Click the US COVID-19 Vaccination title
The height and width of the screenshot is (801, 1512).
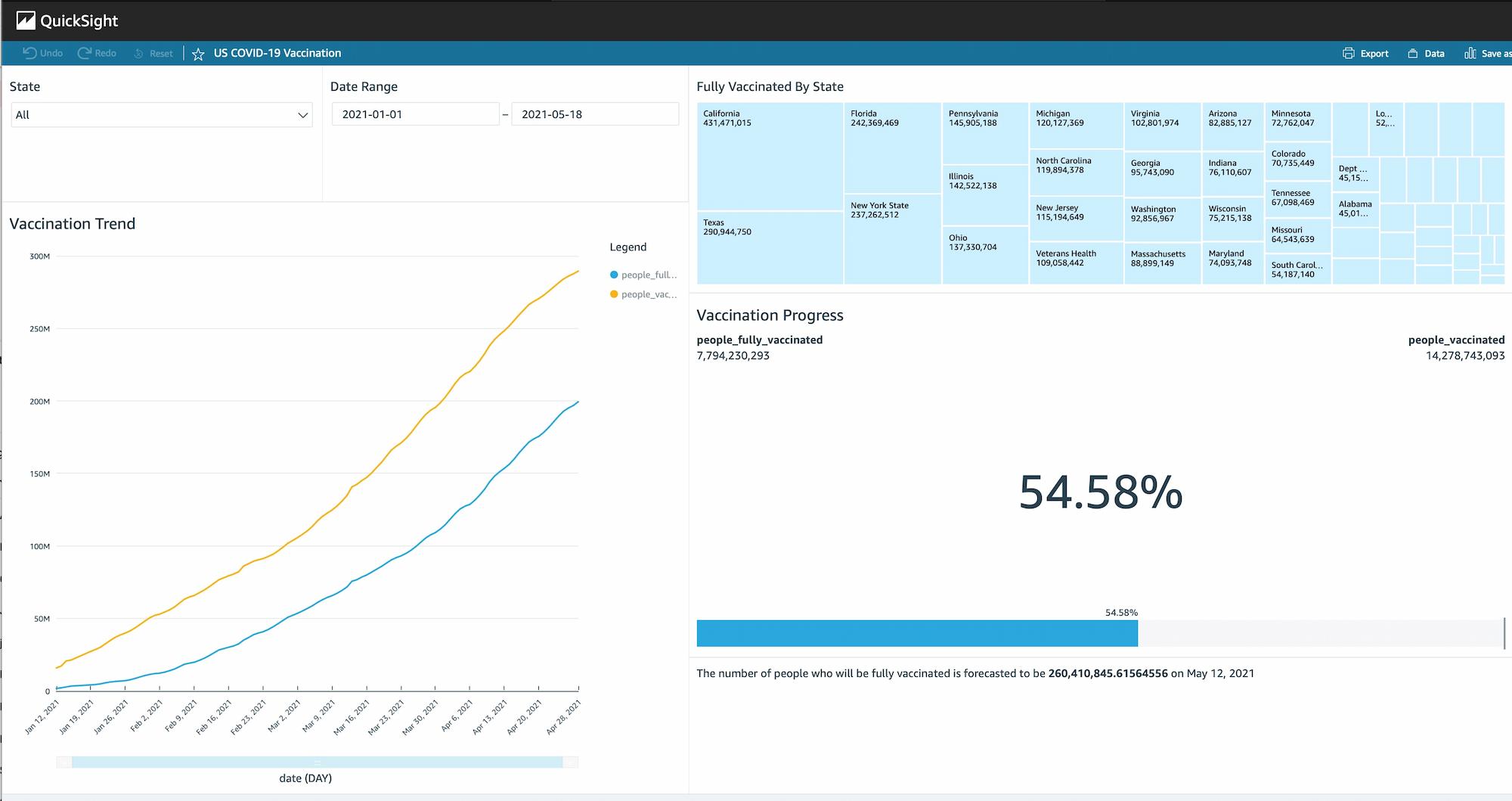[x=277, y=53]
